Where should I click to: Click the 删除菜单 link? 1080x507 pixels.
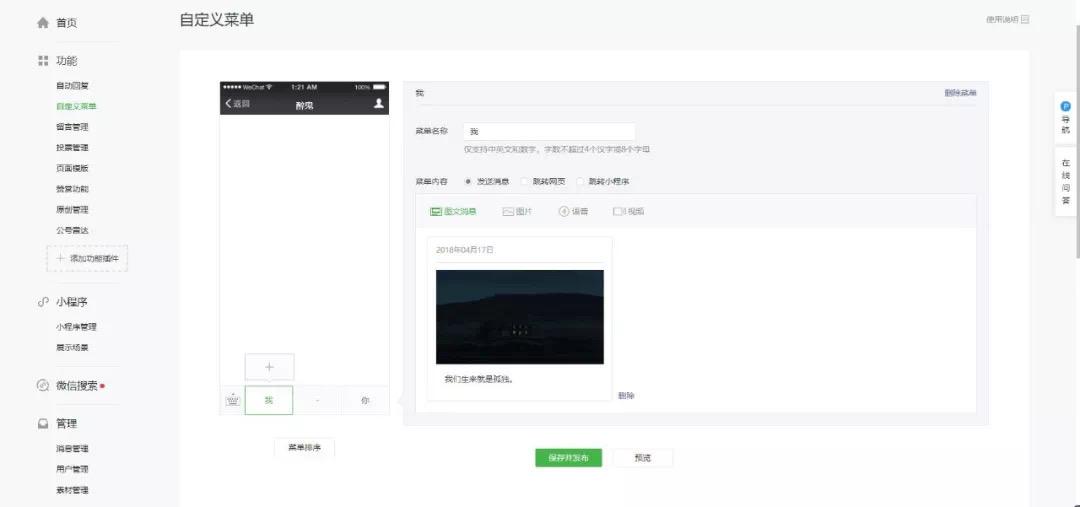[x=960, y=93]
